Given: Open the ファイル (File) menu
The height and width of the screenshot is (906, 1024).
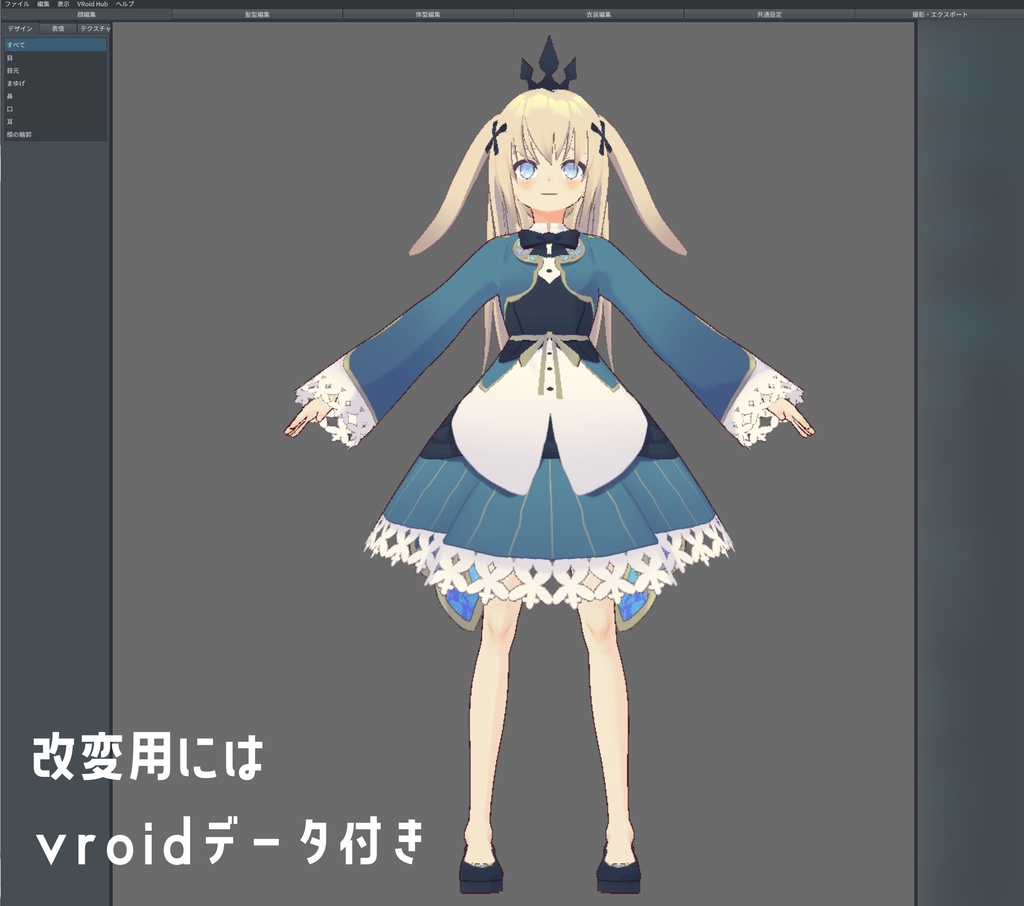Looking at the screenshot, I should (17, 4).
